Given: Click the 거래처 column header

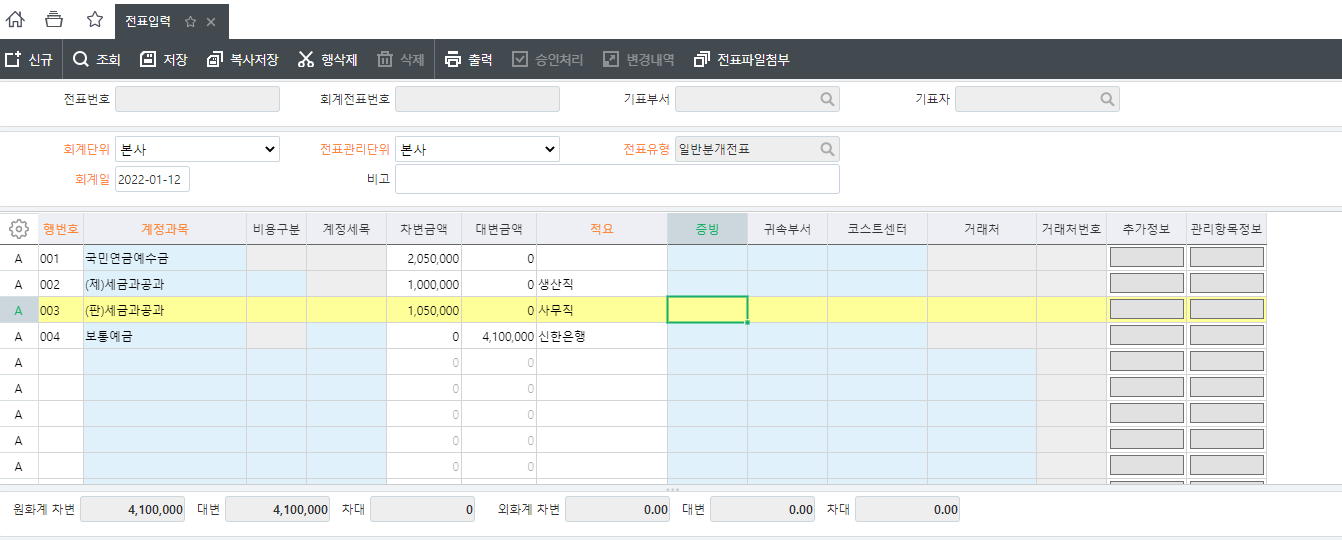Looking at the screenshot, I should coord(982,229).
